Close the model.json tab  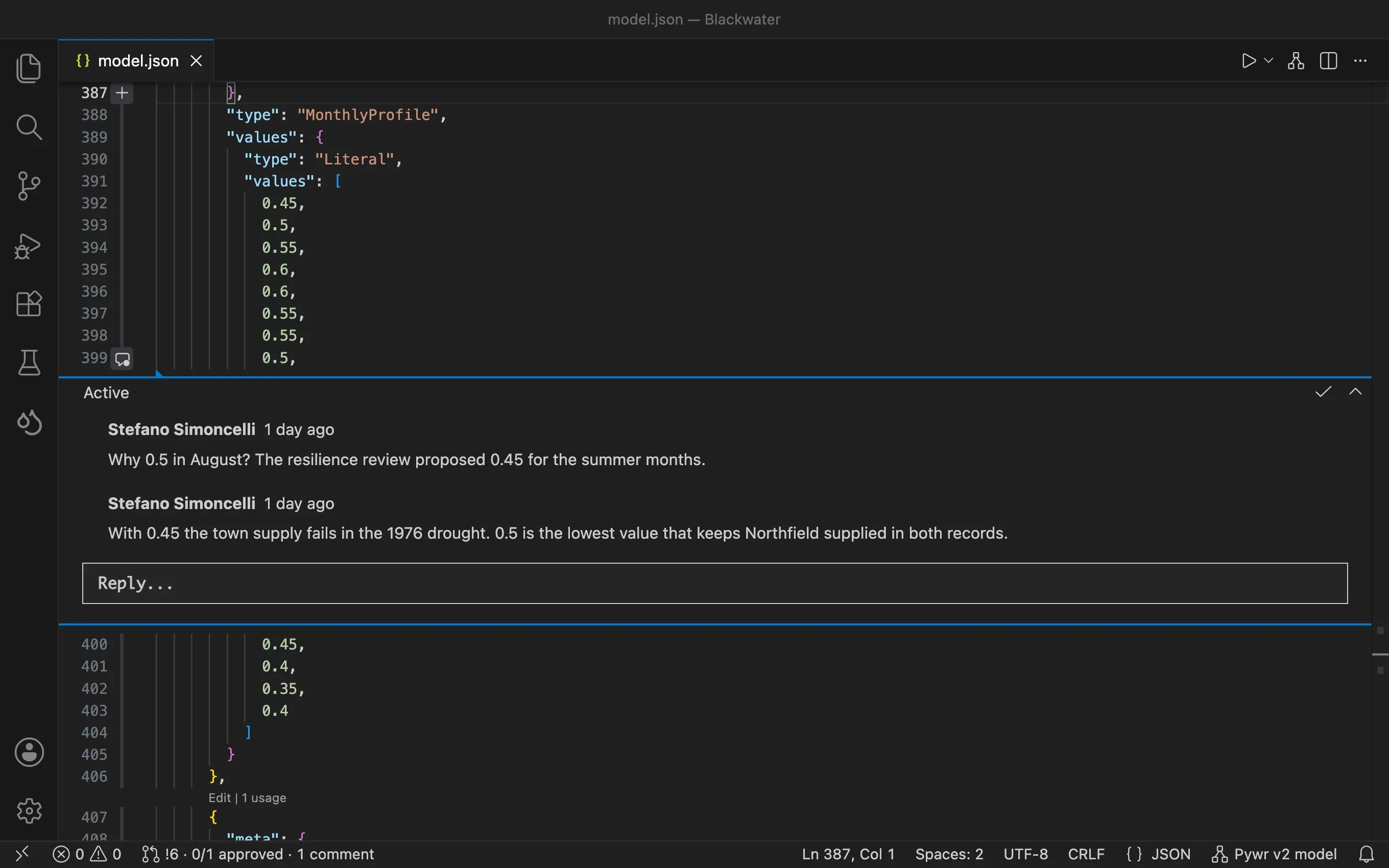(x=196, y=61)
